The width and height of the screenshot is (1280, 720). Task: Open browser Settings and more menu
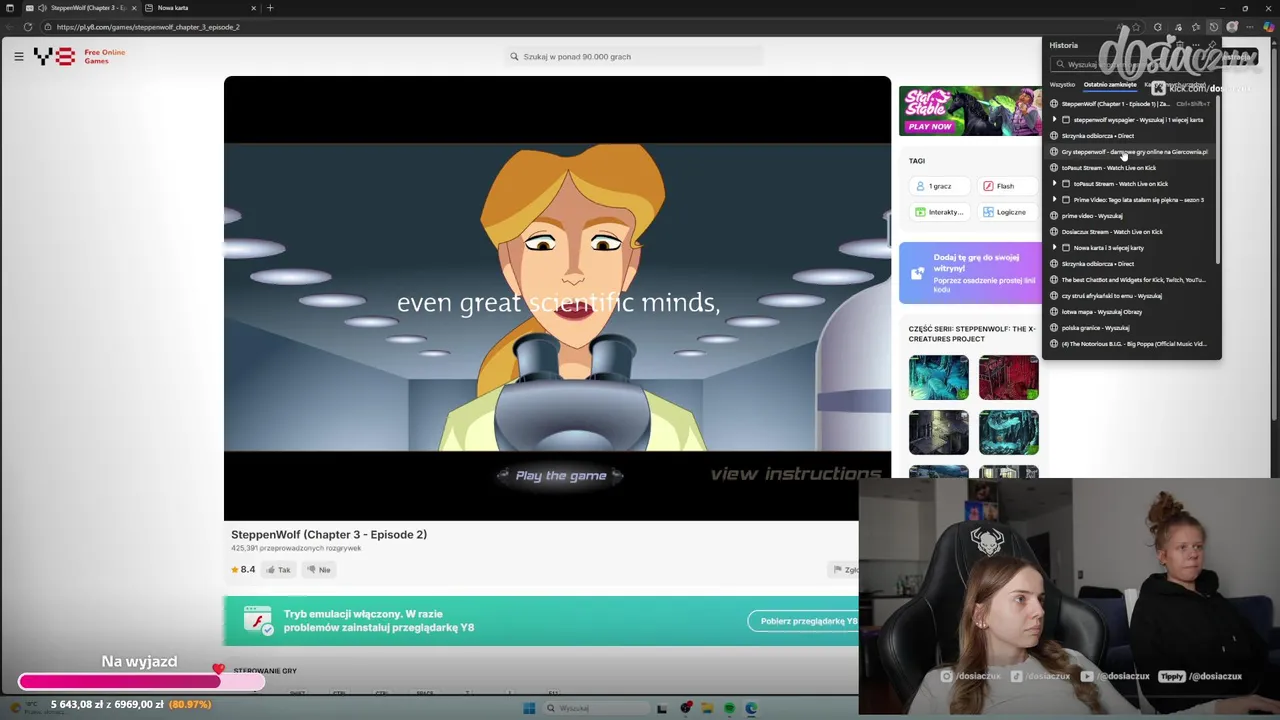[1250, 27]
